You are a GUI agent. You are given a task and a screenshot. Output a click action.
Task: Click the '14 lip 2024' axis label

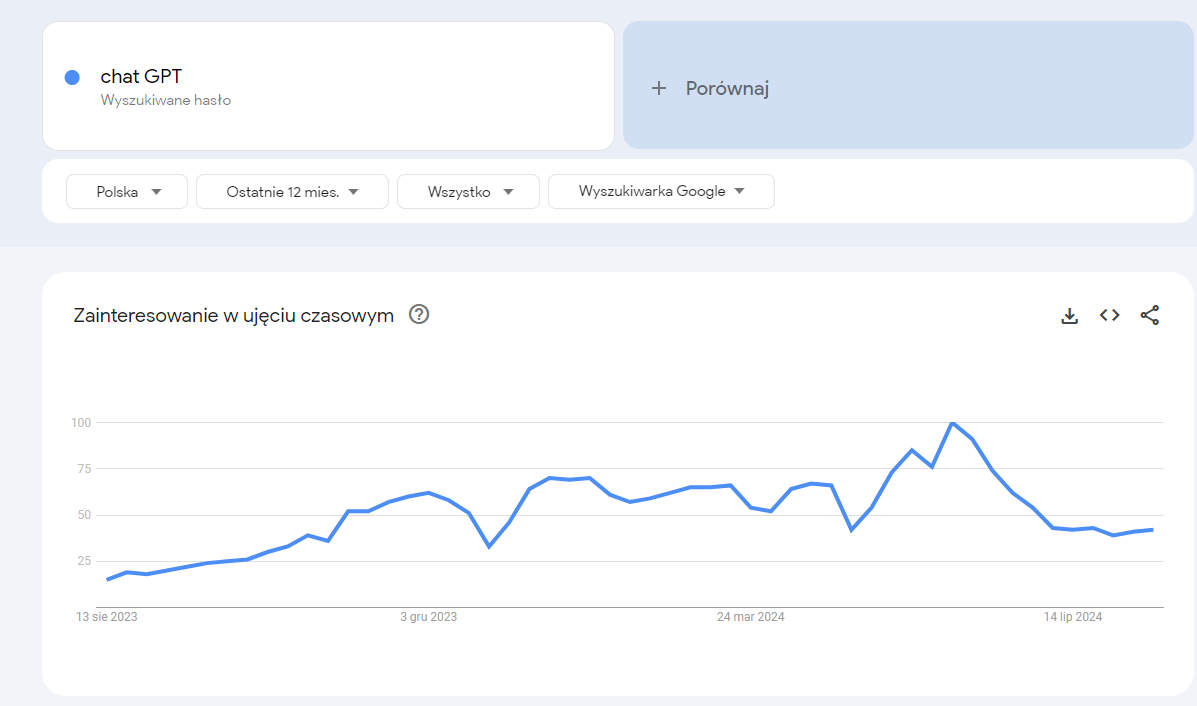click(x=1072, y=617)
